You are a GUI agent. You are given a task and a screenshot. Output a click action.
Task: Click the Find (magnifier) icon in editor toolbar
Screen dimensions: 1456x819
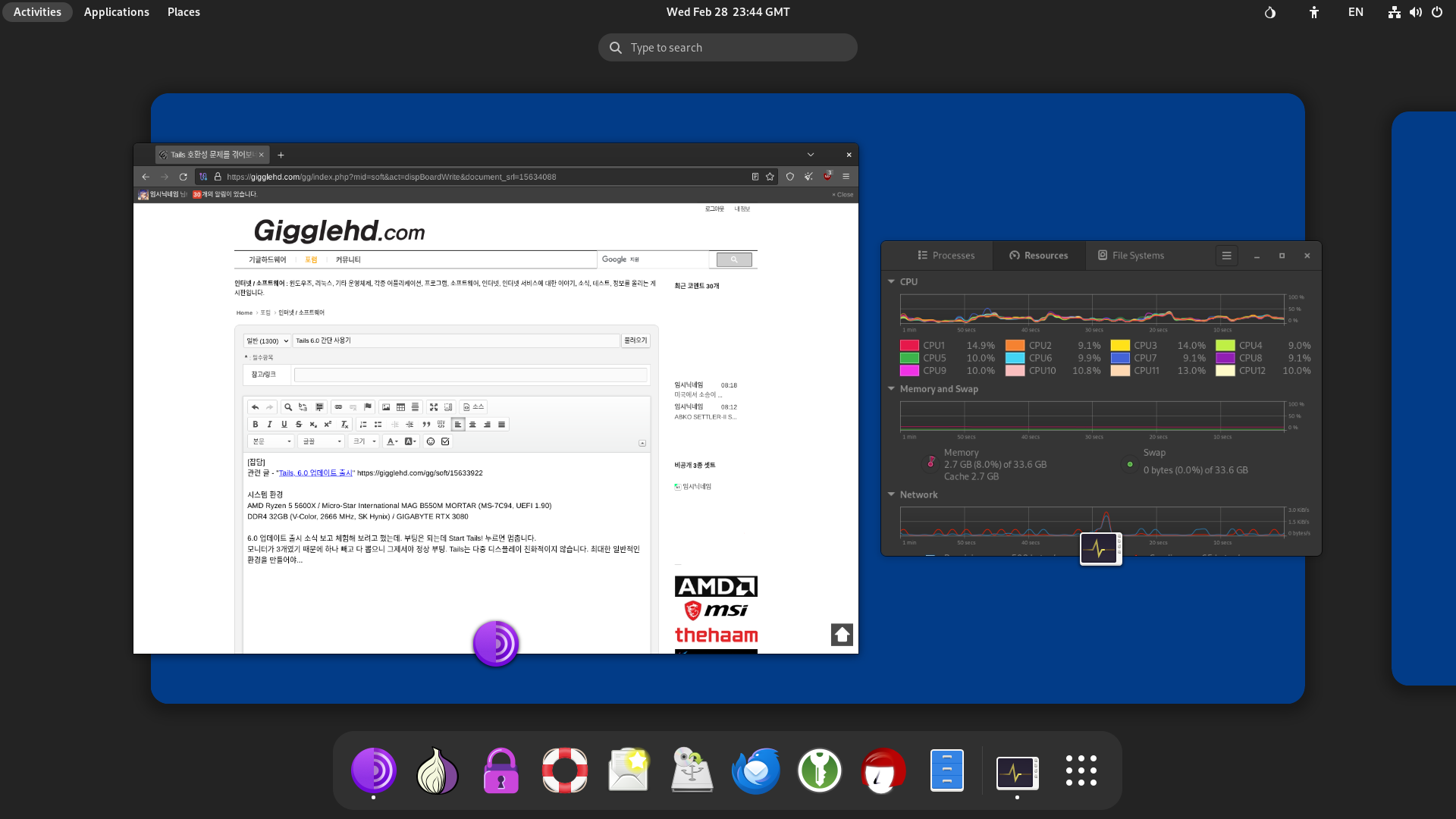tap(288, 407)
